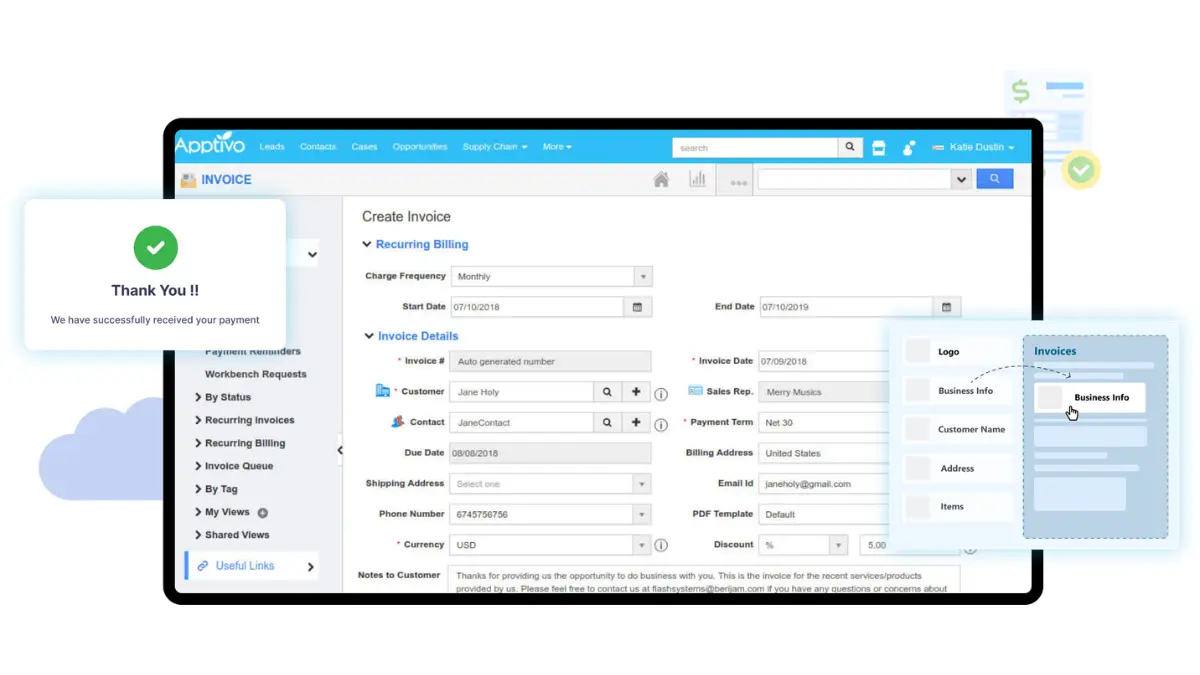Toggle the Business Info field in the Invoices panel
The height and width of the screenshot is (675, 1200).
tap(1089, 397)
